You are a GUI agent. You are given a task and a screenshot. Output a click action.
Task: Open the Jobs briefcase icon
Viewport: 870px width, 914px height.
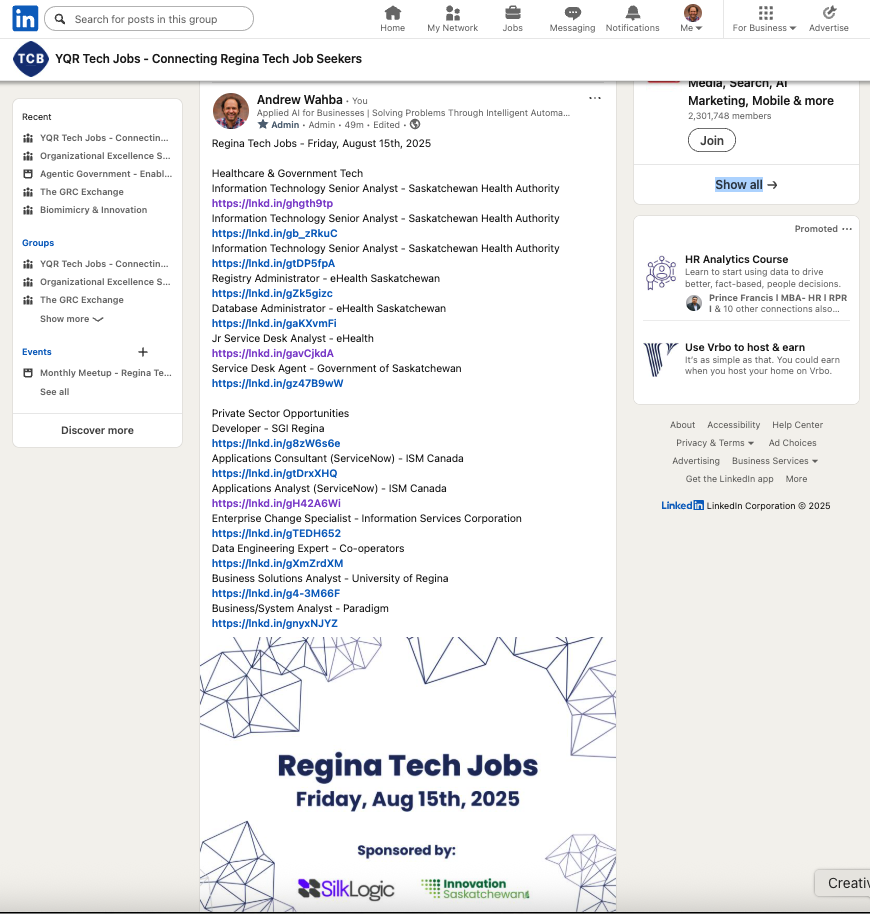512,13
